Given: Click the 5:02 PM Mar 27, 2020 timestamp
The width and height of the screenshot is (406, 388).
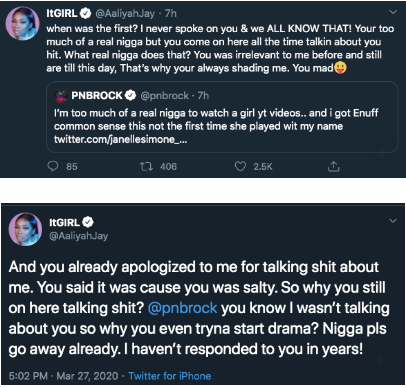Looking at the screenshot, I should (x=63, y=376).
